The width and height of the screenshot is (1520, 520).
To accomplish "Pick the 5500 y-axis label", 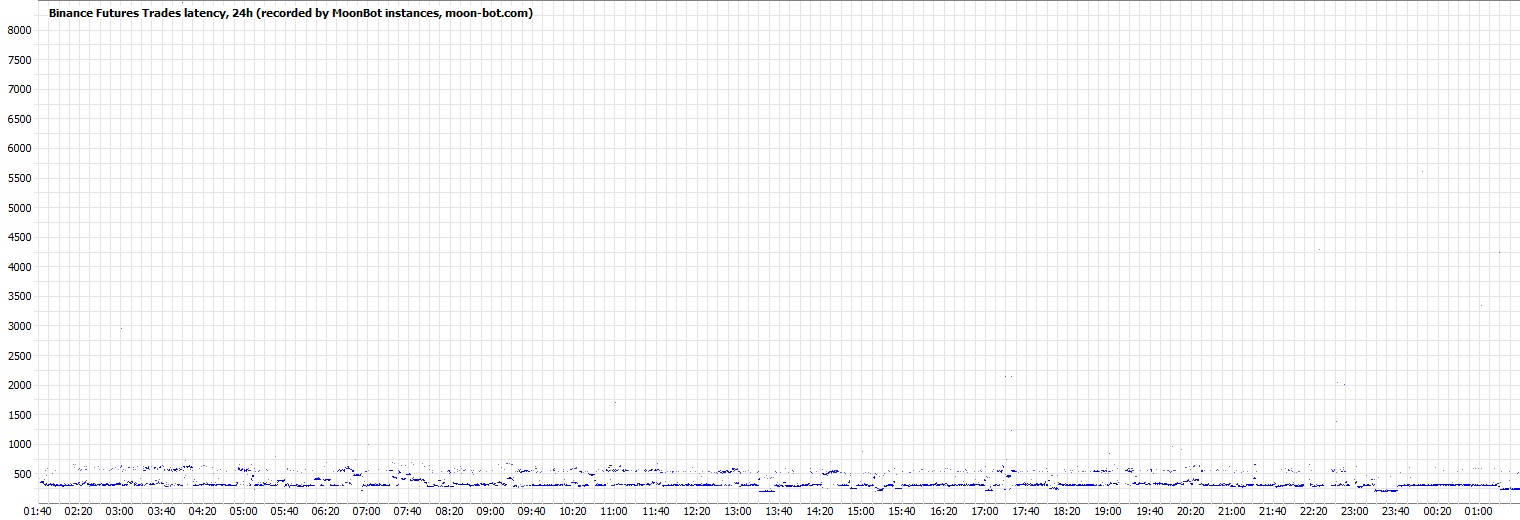I will coord(20,178).
